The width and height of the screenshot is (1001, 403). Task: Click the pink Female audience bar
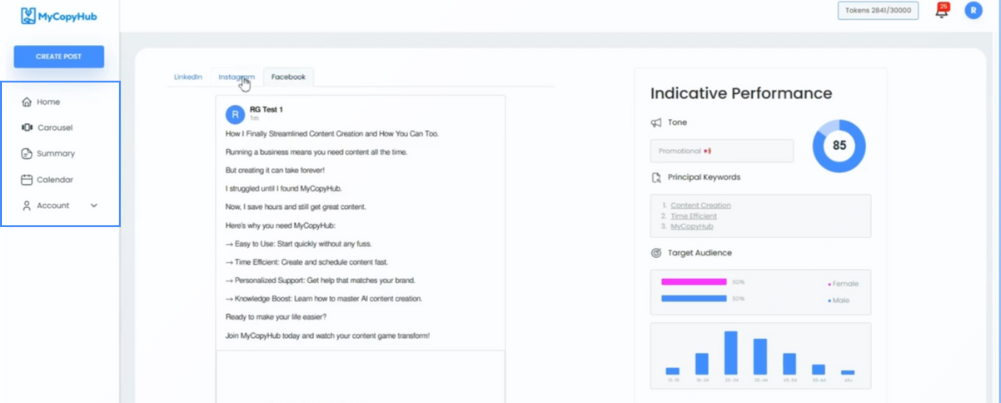[x=694, y=282]
